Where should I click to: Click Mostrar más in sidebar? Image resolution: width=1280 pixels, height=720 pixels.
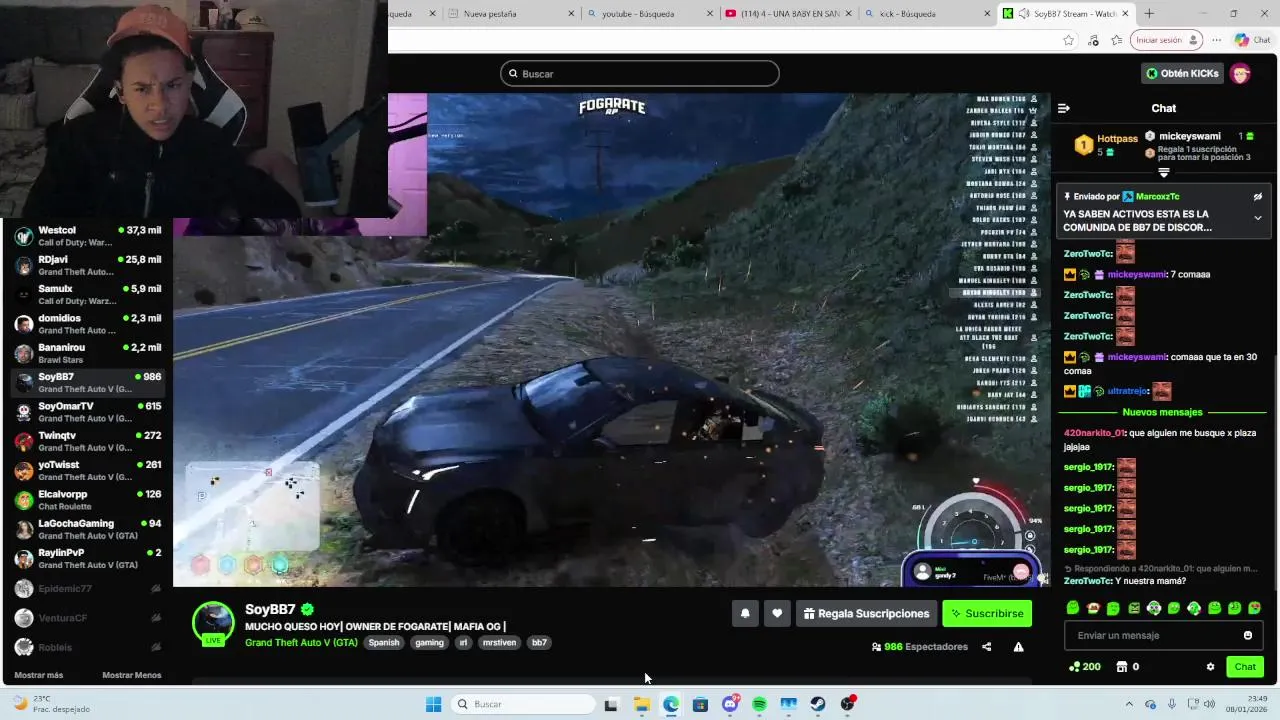39,675
